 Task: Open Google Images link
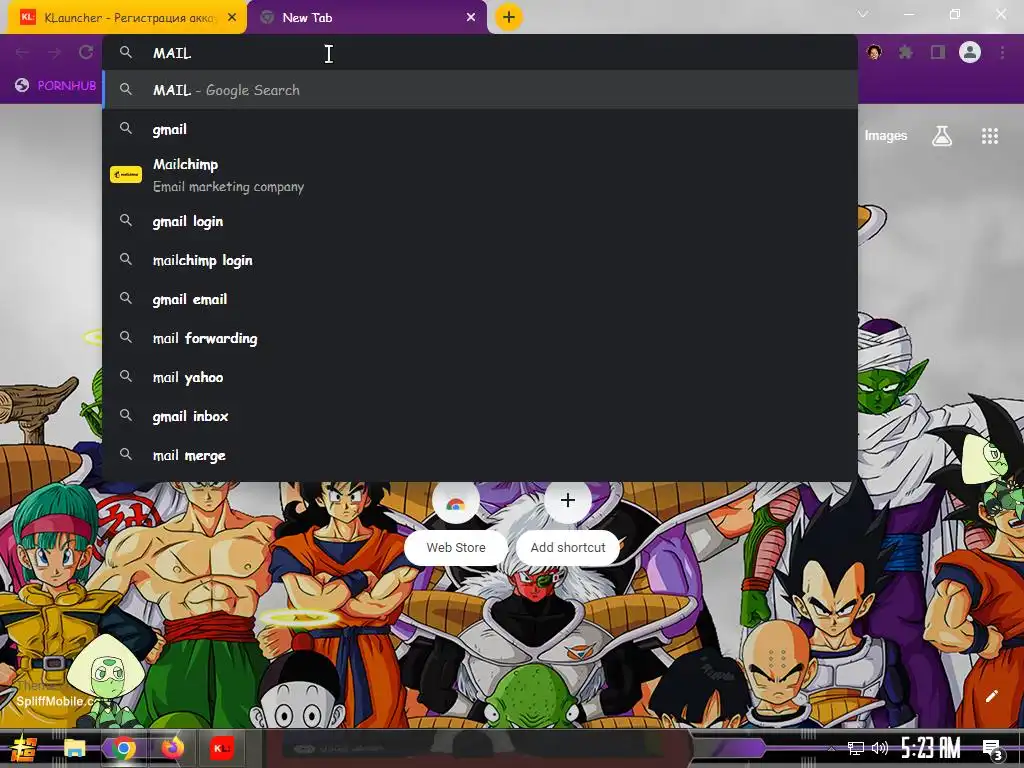pos(886,135)
